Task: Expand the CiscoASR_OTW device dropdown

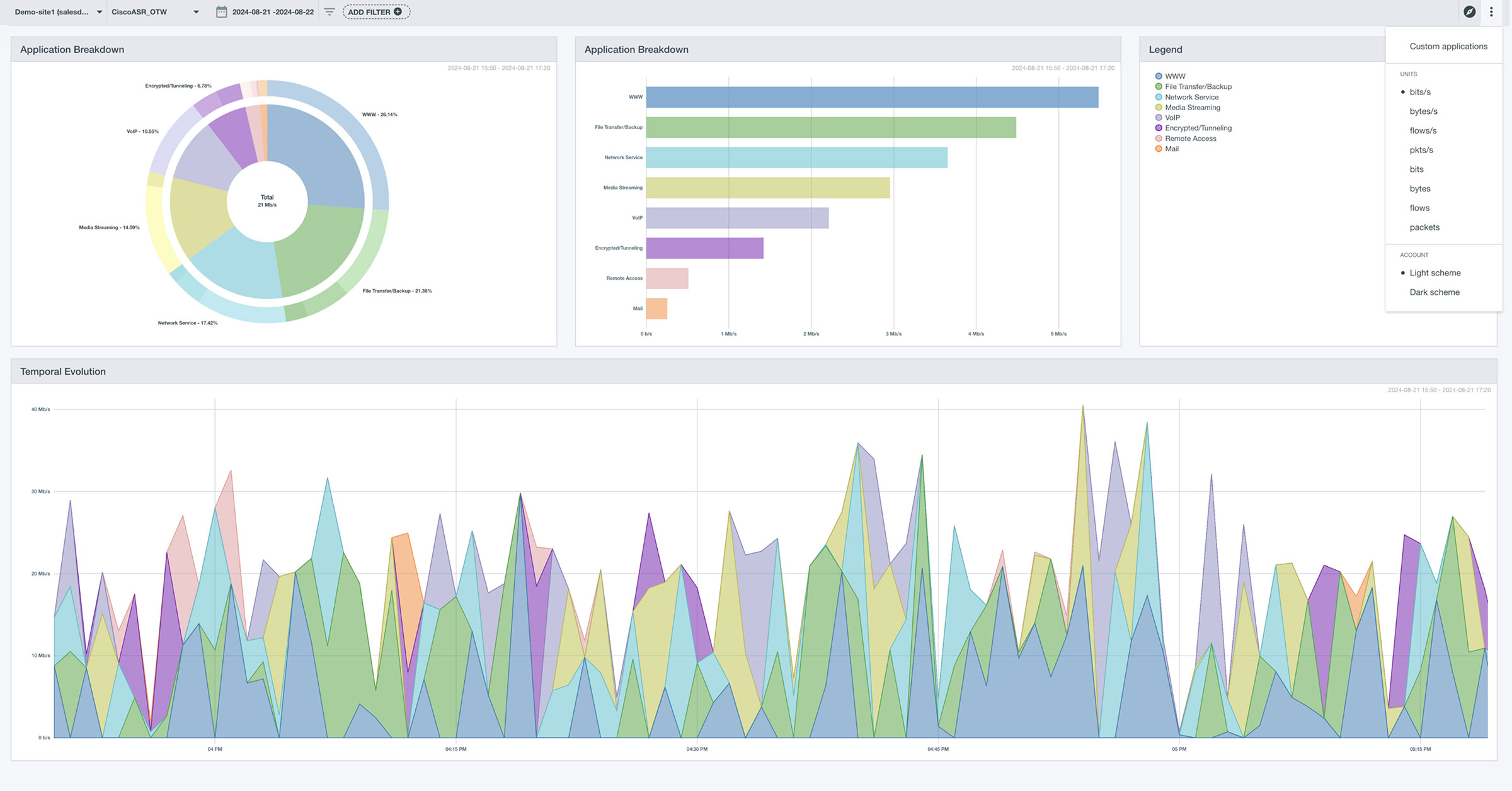Action: 155,12
